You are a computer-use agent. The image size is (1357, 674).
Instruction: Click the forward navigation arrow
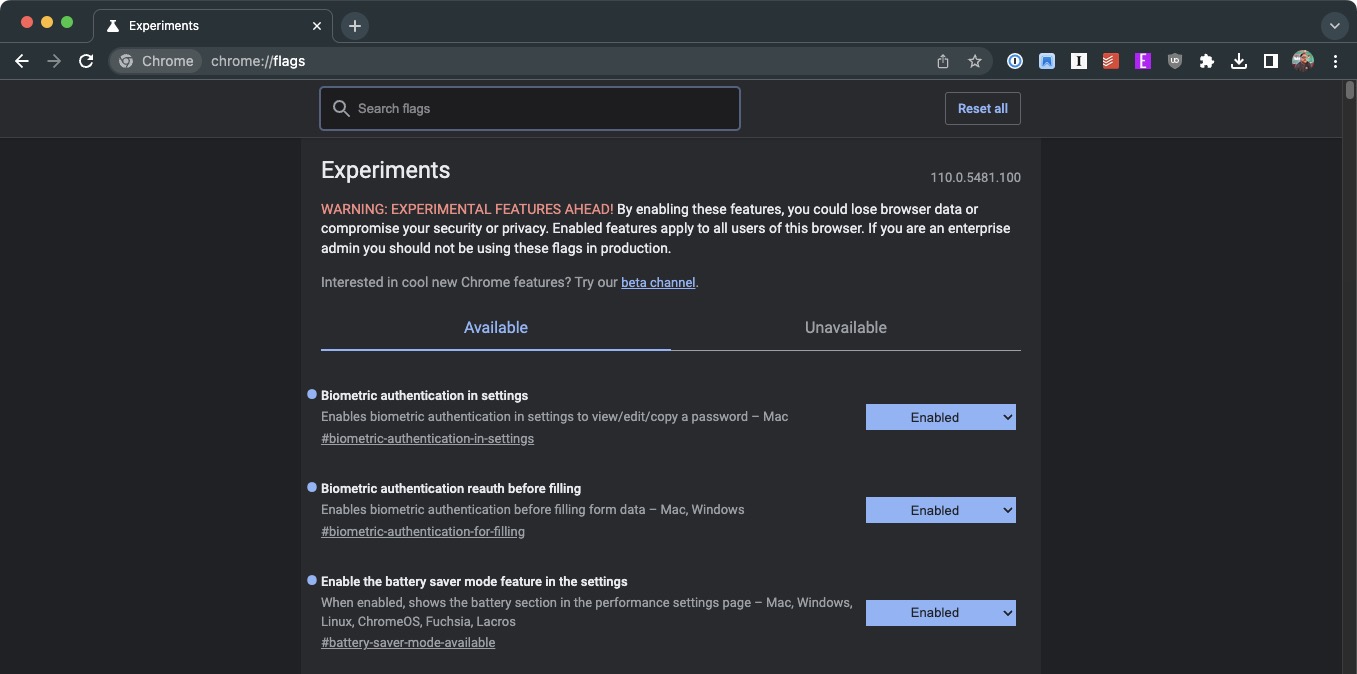pyautogui.click(x=54, y=61)
